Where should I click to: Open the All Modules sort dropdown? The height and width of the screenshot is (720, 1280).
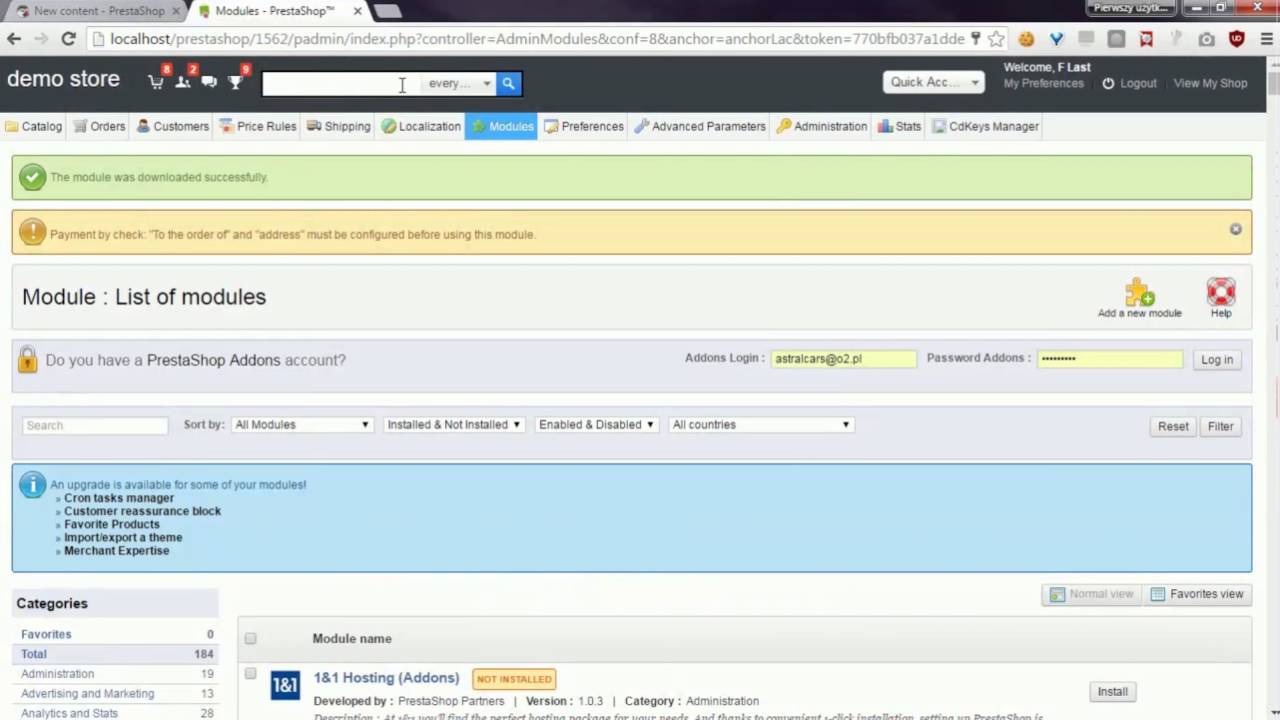point(301,424)
